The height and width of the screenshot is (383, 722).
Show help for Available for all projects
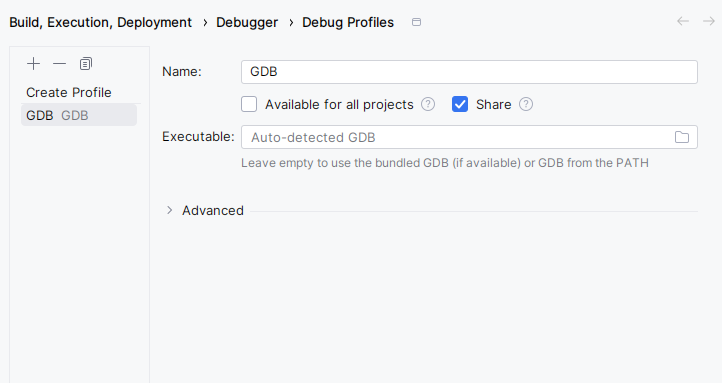(x=428, y=104)
